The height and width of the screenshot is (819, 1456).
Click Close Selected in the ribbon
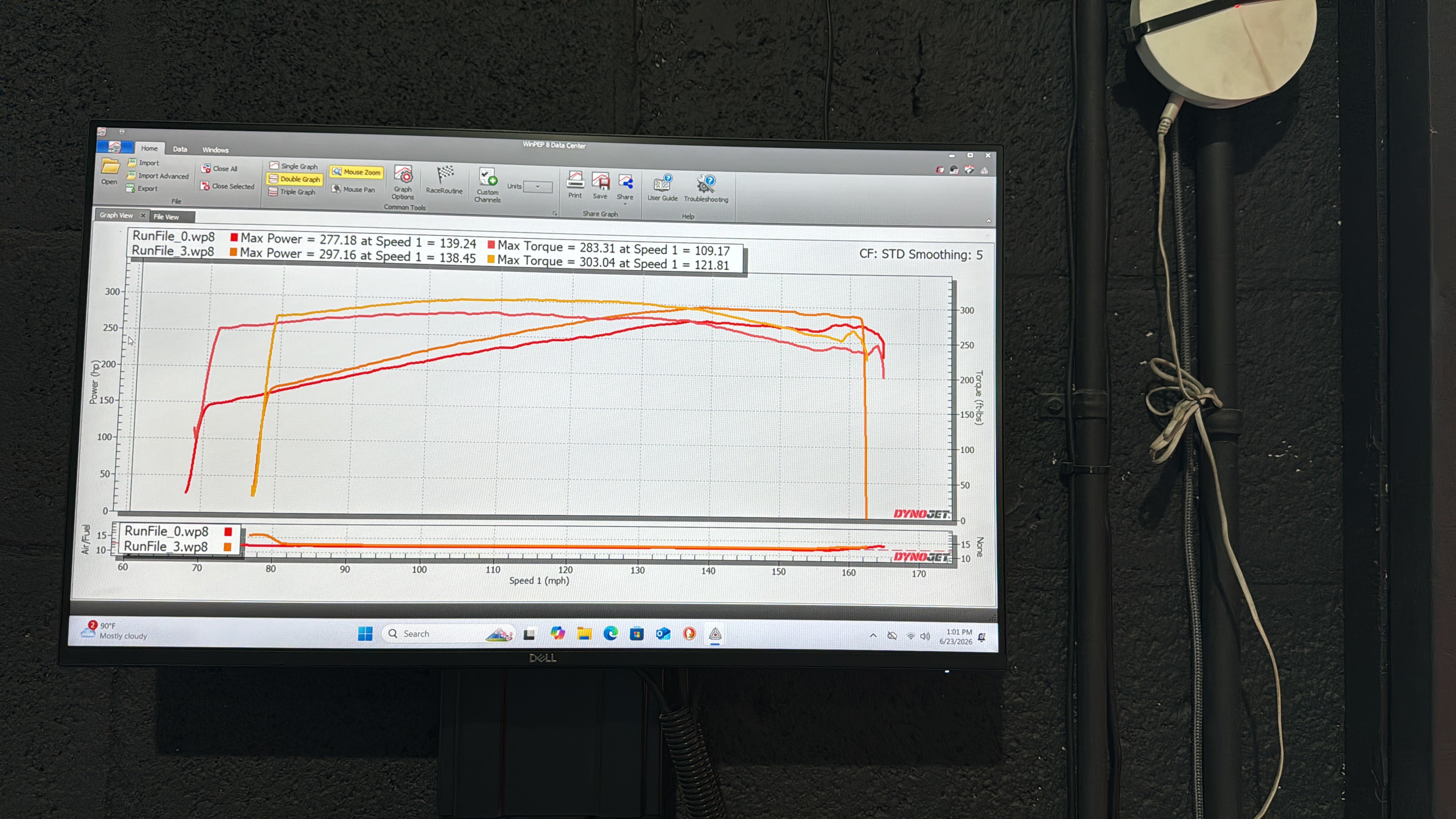227,186
